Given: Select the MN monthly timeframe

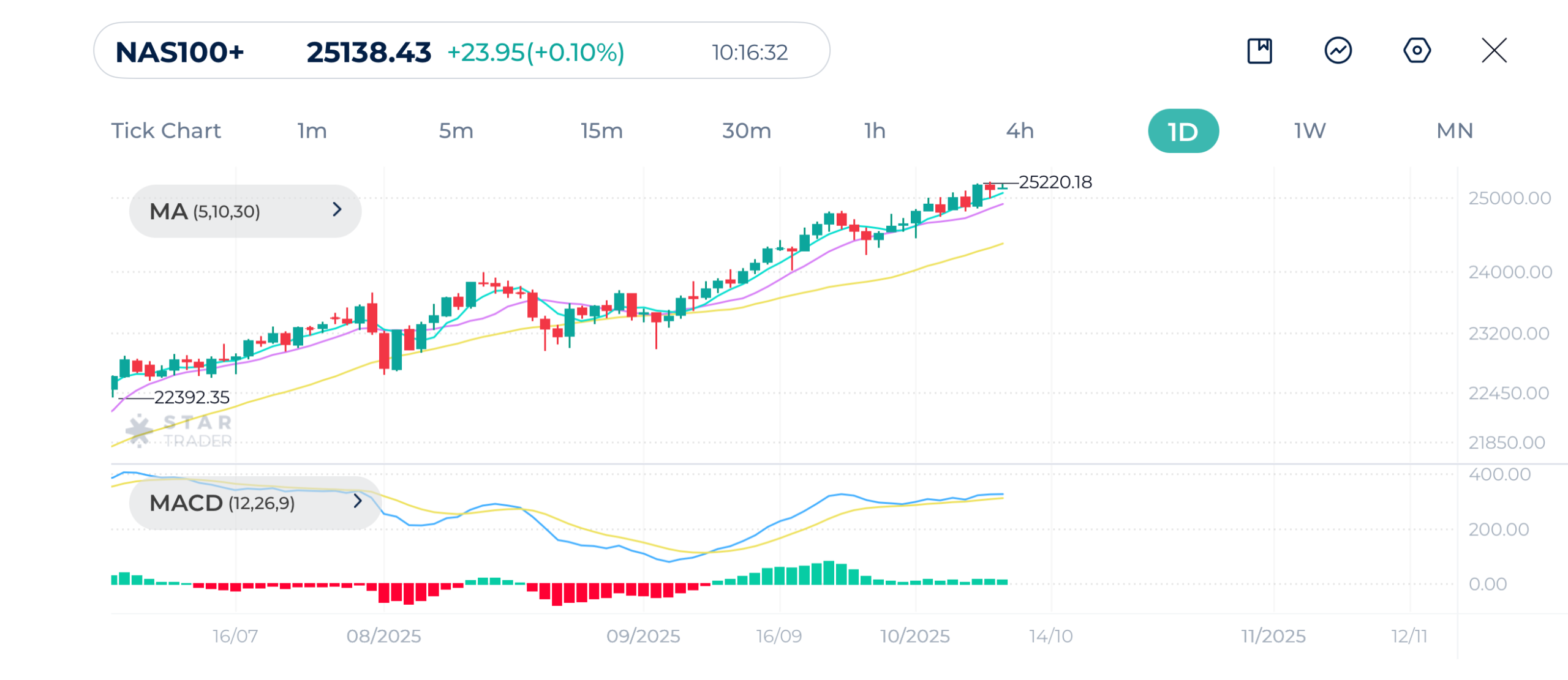Looking at the screenshot, I should click(x=1454, y=131).
